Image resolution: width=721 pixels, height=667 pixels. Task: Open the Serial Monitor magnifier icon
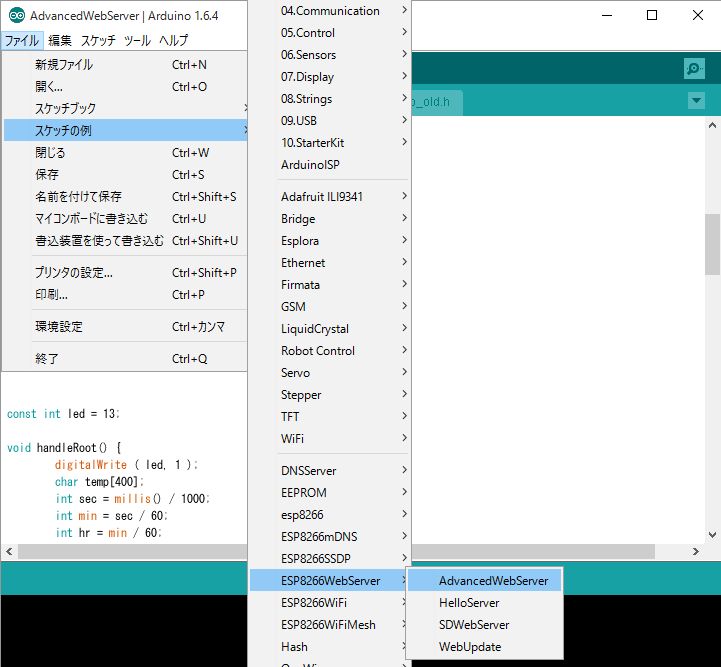(x=694, y=69)
